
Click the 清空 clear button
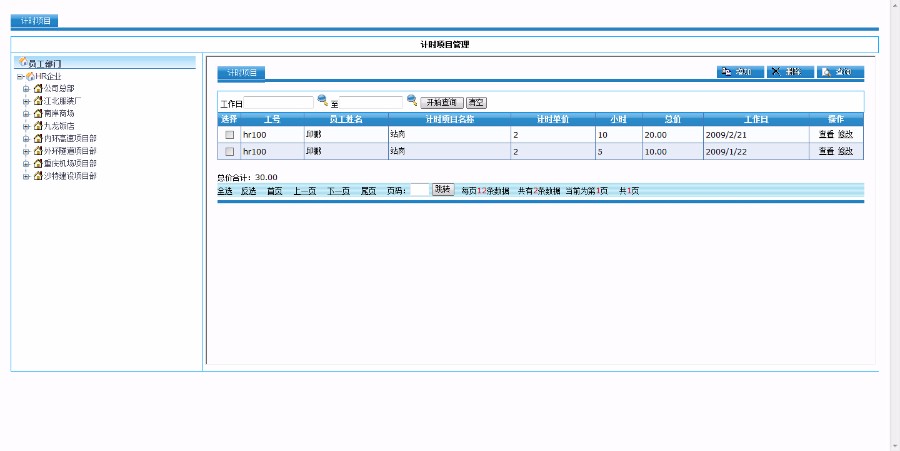476,103
